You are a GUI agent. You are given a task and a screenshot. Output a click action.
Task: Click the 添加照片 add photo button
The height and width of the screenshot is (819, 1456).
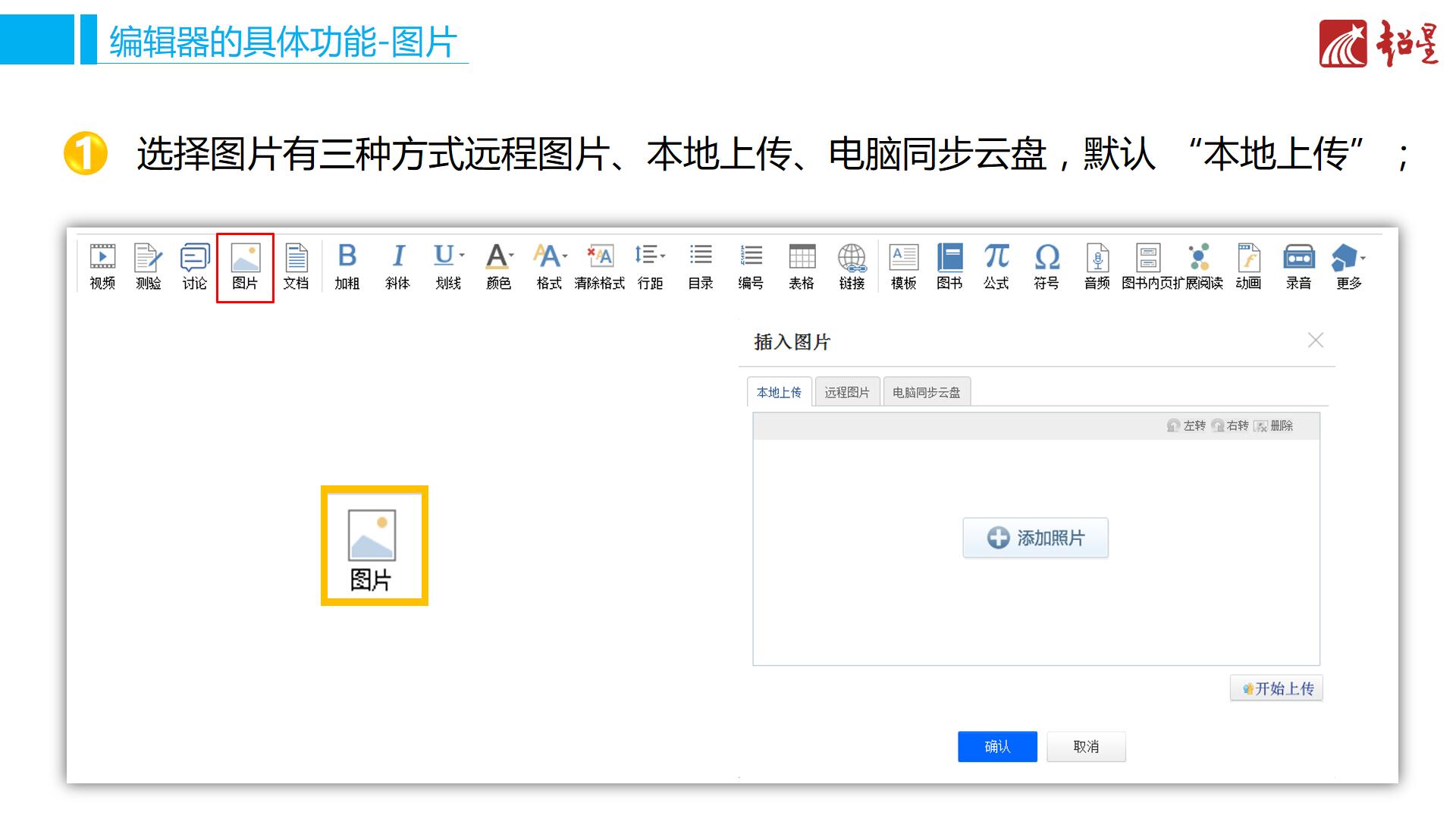1035,538
